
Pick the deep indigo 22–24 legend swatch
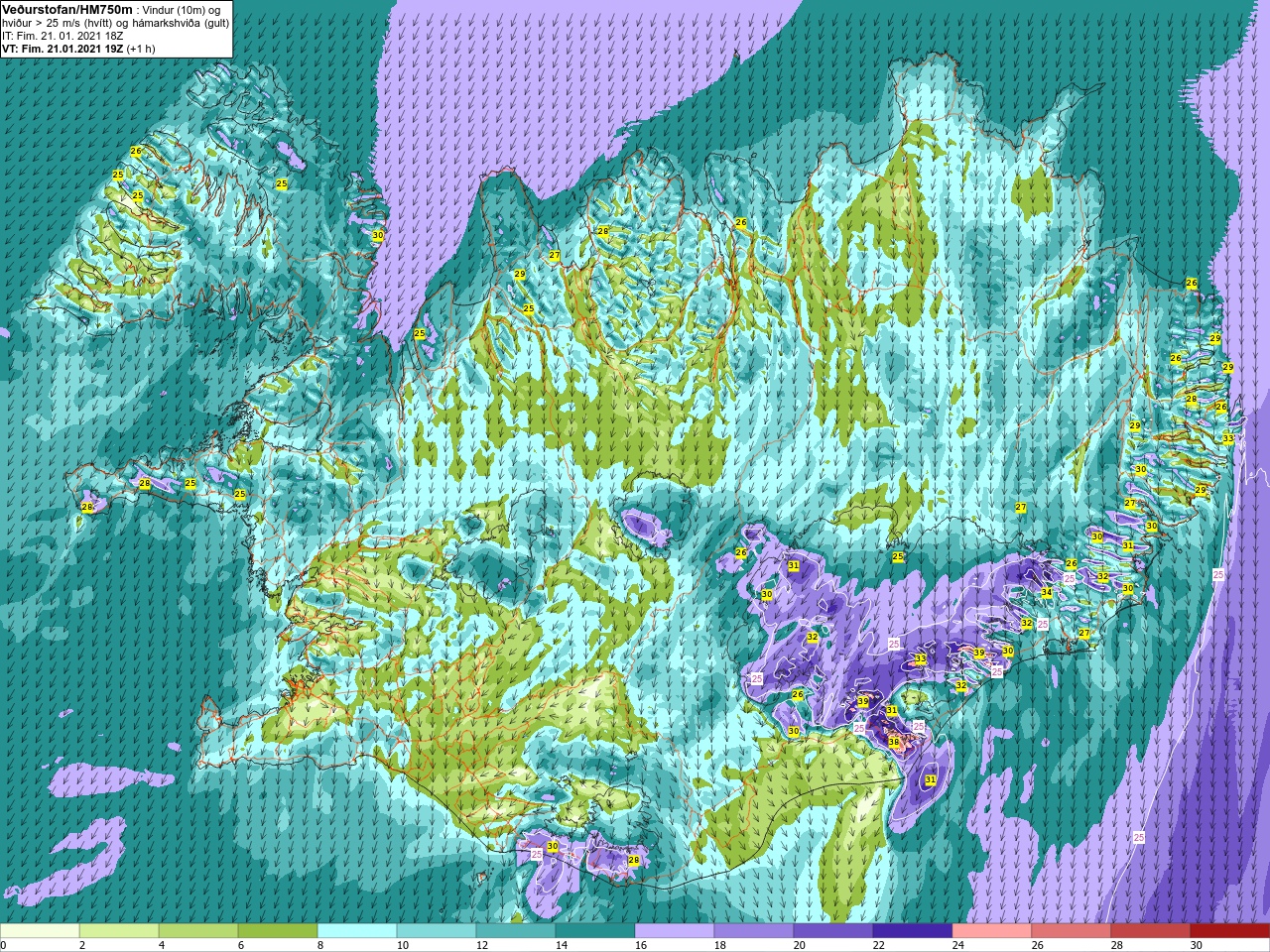(x=913, y=931)
